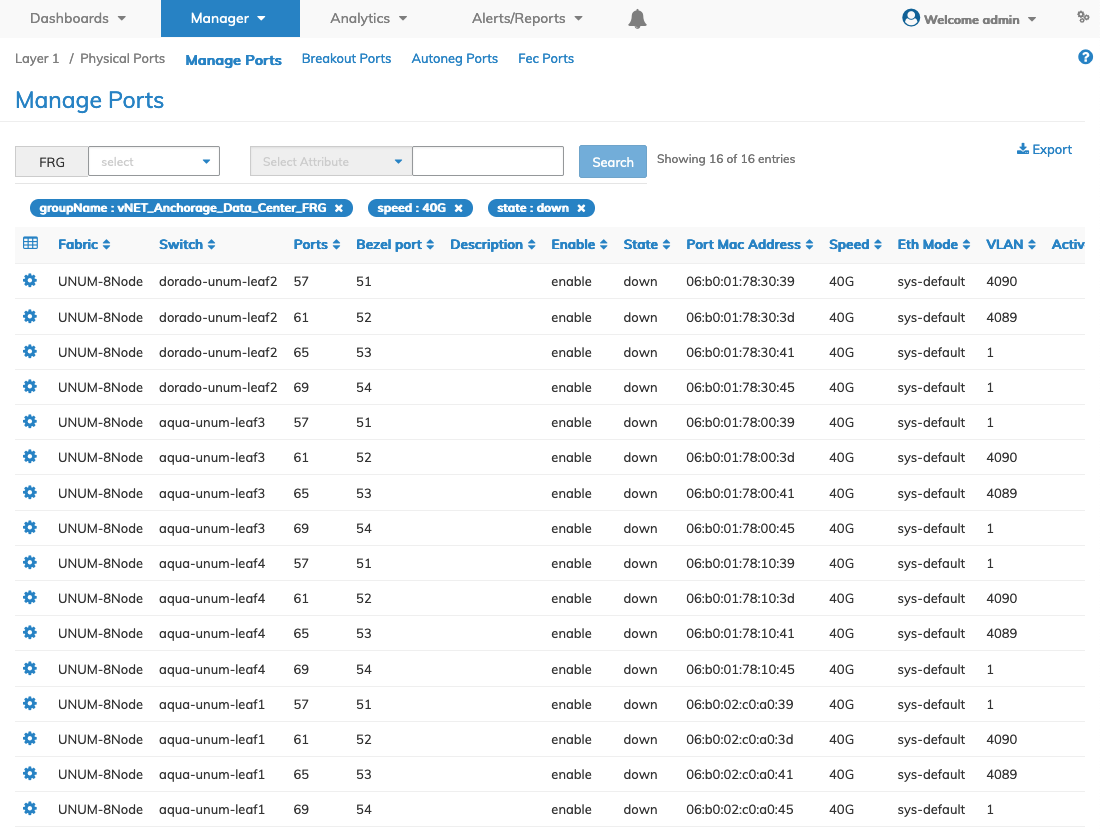Open gear menu for dorado-unum-leaf2 port 69
This screenshot has width=1100, height=832.
(29, 387)
